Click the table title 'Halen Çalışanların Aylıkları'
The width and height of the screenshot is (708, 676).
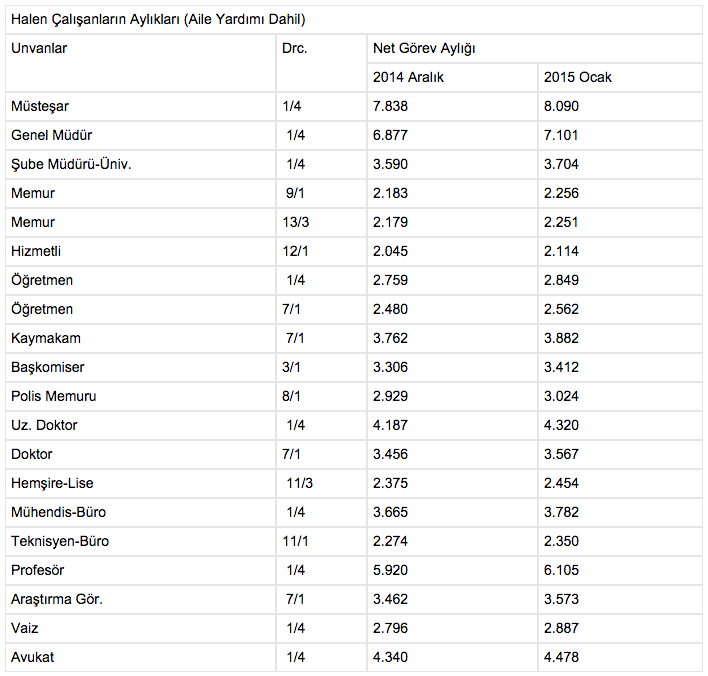[158, 19]
